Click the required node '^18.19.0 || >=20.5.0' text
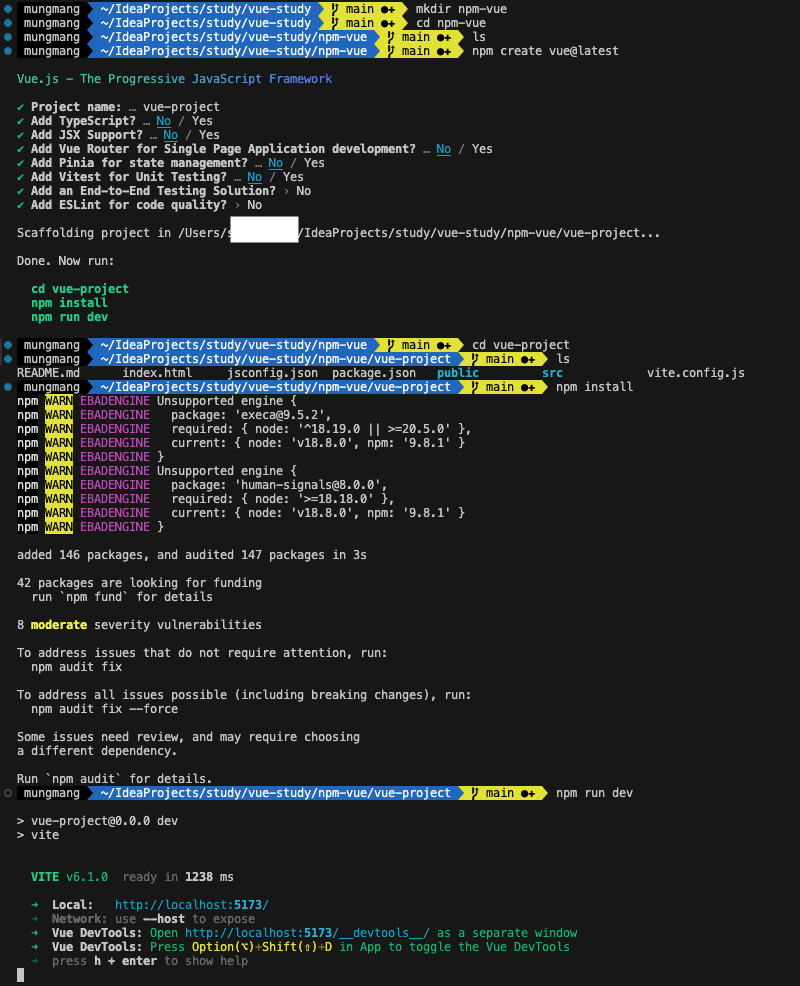This screenshot has height=986, width=800. 374,429
